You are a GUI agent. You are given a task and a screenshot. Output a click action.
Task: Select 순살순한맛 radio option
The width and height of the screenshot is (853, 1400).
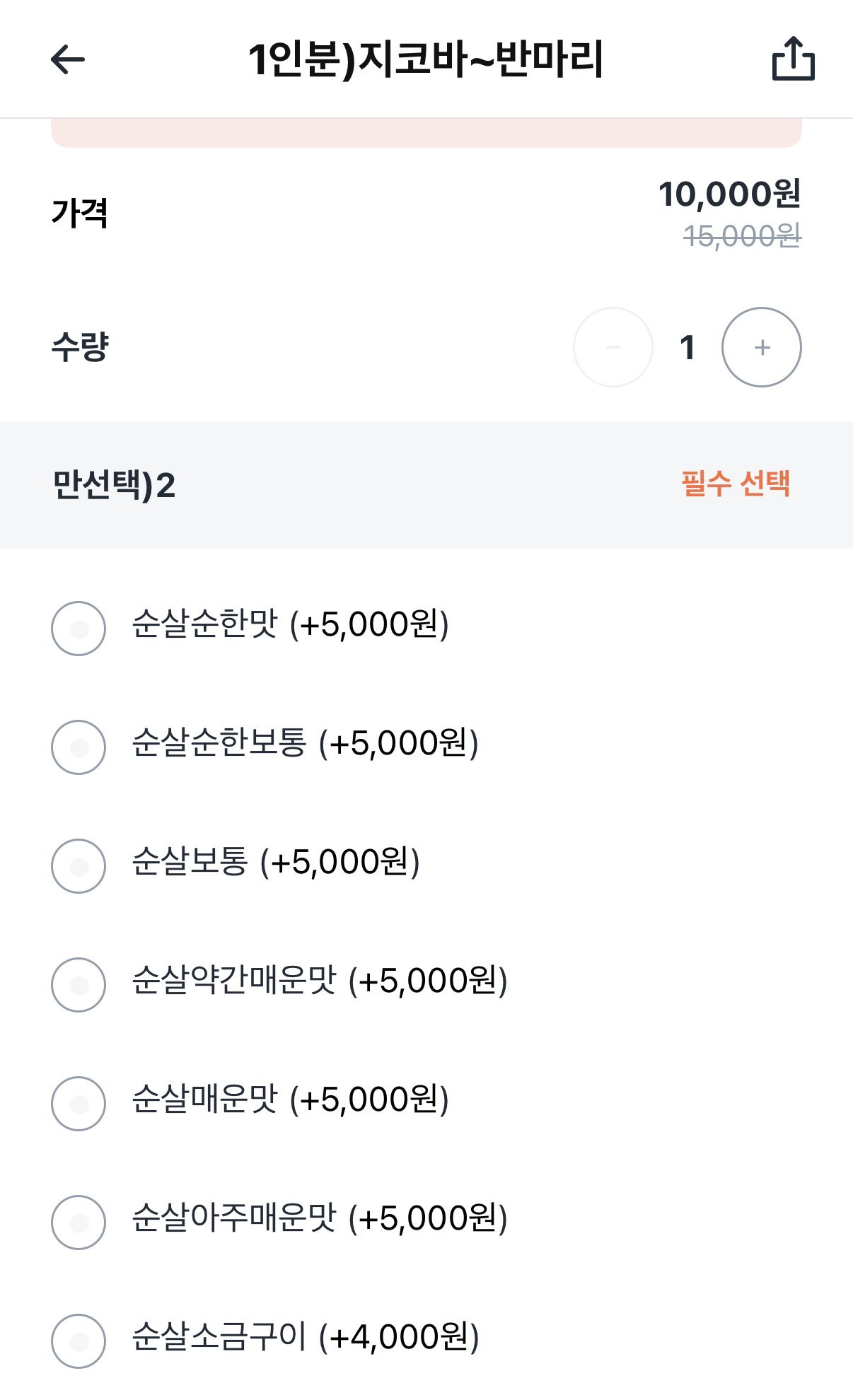pyautogui.click(x=79, y=629)
